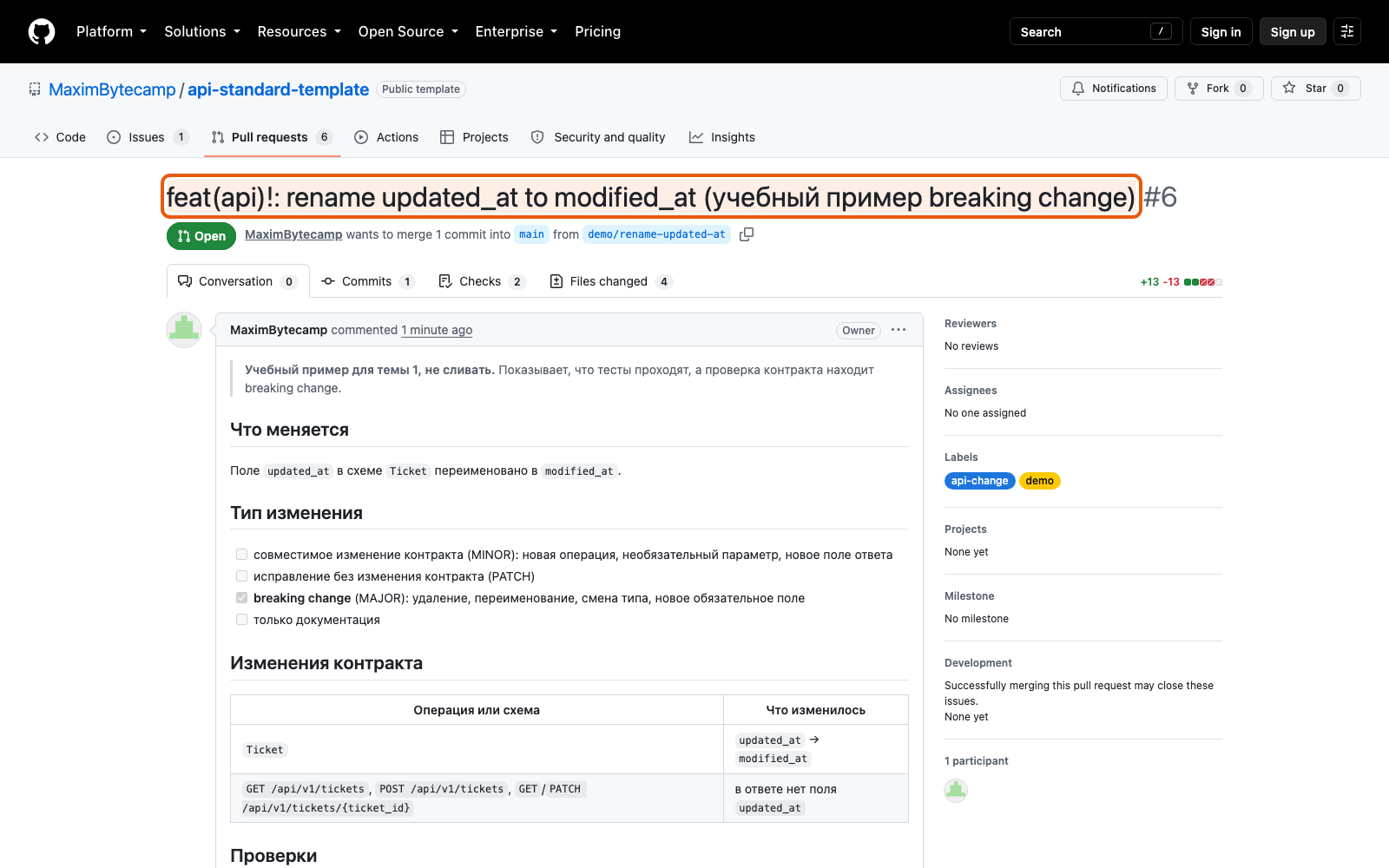
Task: Open the api-standard-template repository link
Action: pyautogui.click(x=278, y=89)
